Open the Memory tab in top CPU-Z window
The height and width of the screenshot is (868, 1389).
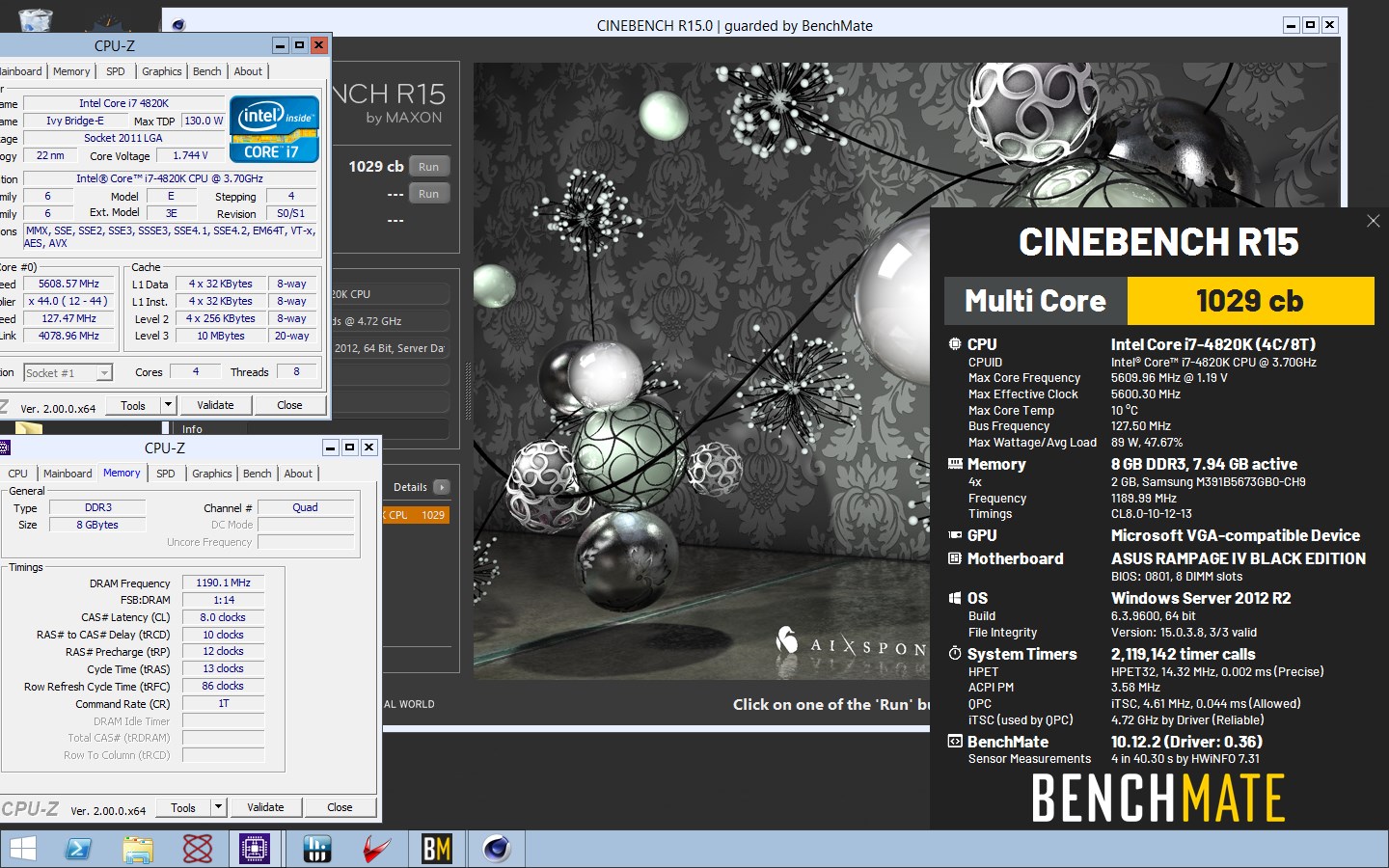pyautogui.click(x=71, y=71)
